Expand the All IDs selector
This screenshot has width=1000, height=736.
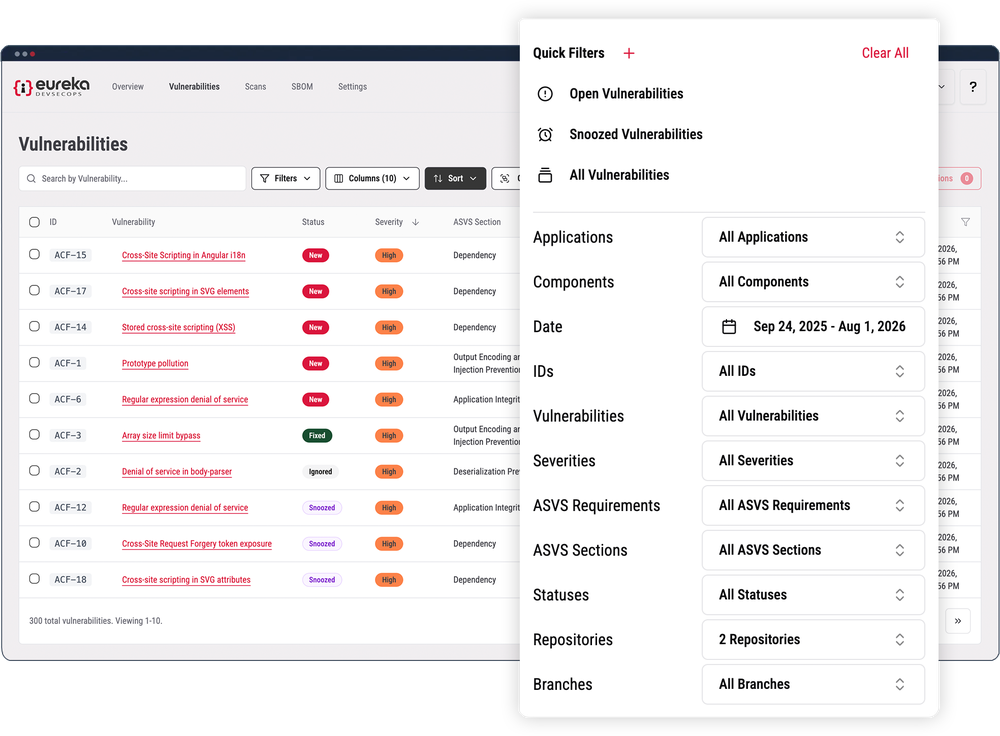pyautogui.click(x=813, y=371)
